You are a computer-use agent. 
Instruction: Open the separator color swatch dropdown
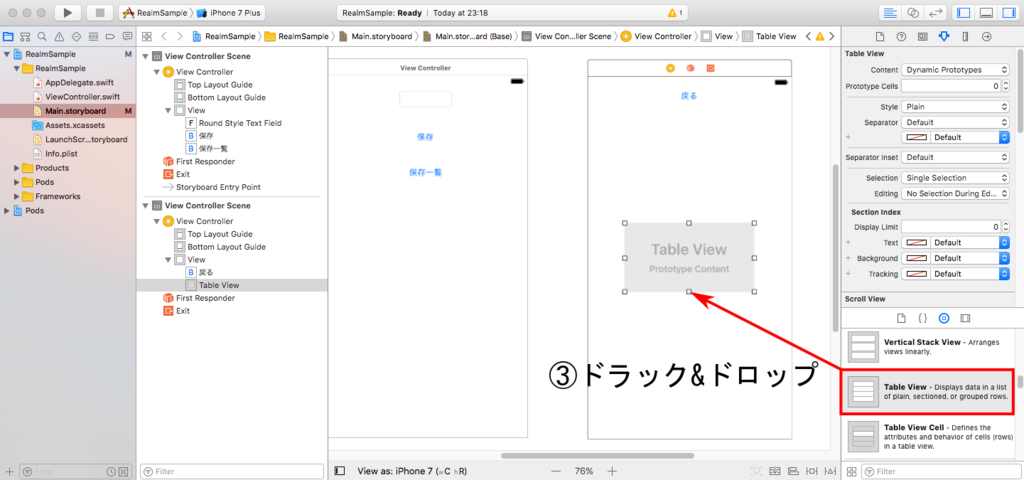[955, 138]
